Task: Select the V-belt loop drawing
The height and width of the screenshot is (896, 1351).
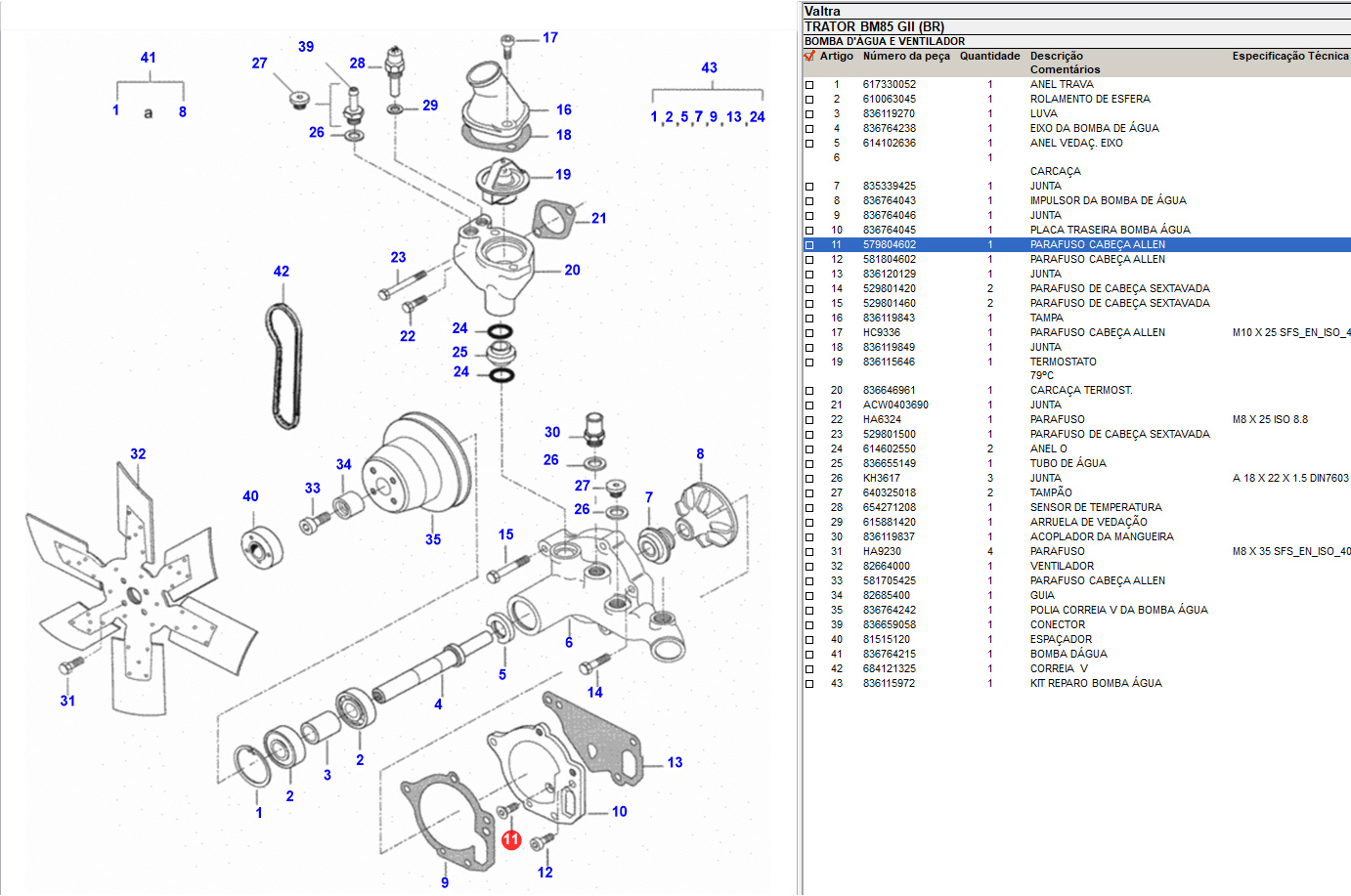Action: [x=283, y=366]
